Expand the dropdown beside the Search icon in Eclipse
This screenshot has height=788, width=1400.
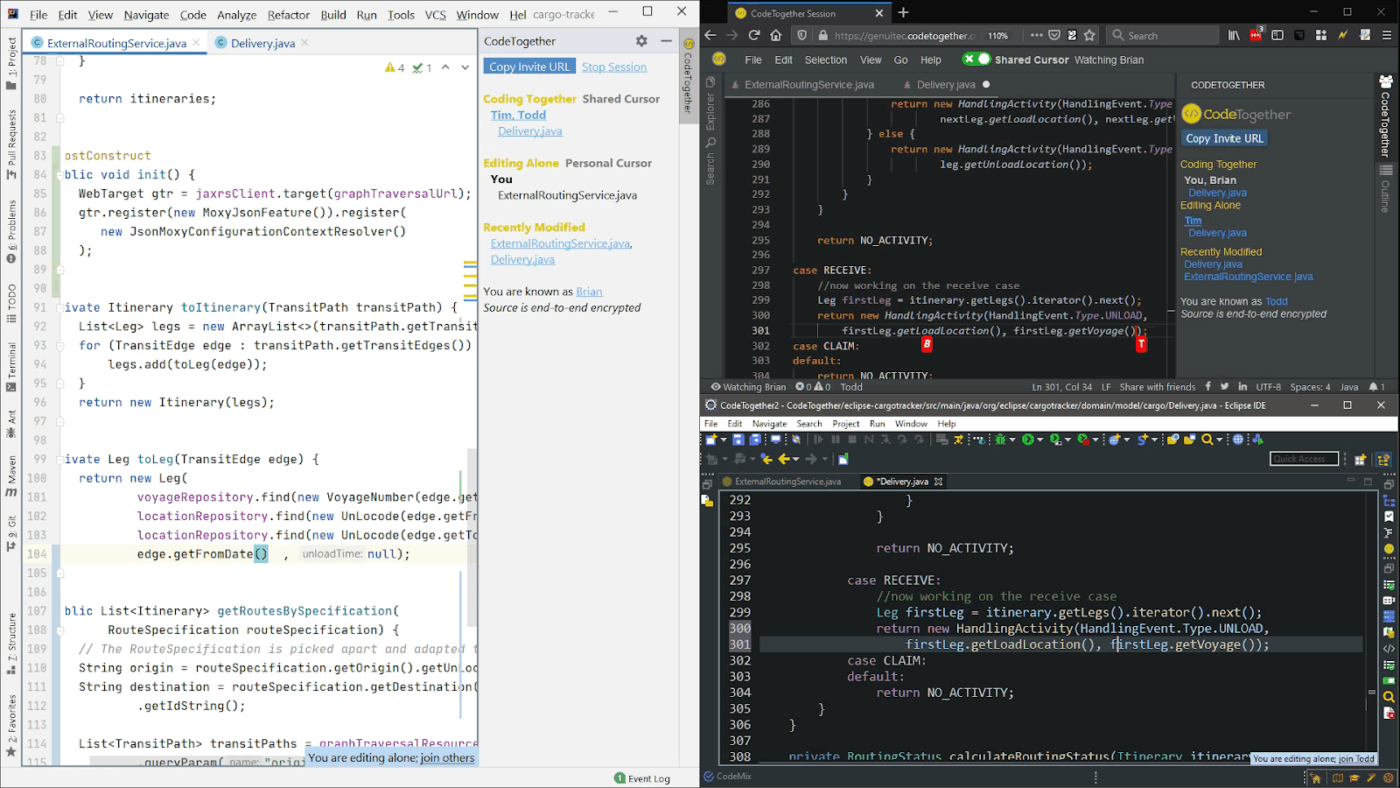pos(1220,440)
